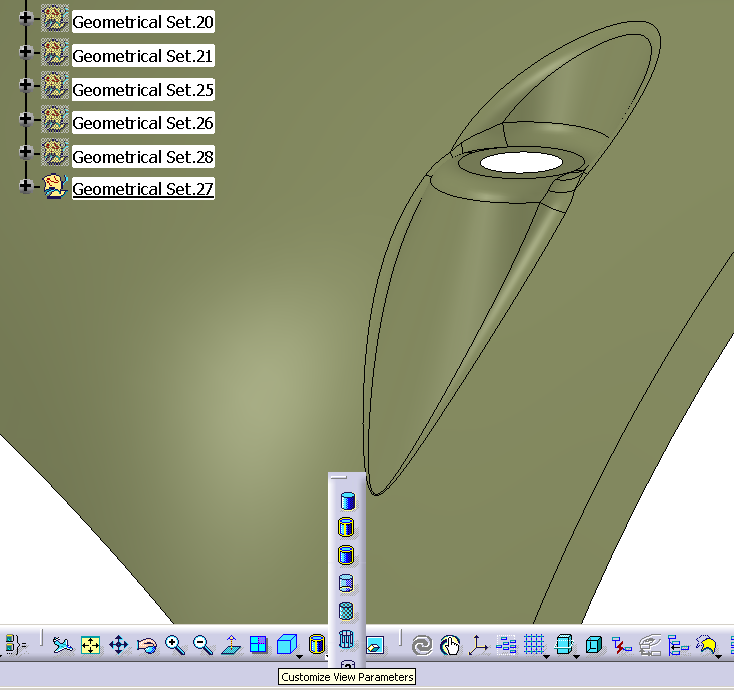Click the Fit All In icon
734x690 pixels.
(x=91, y=645)
